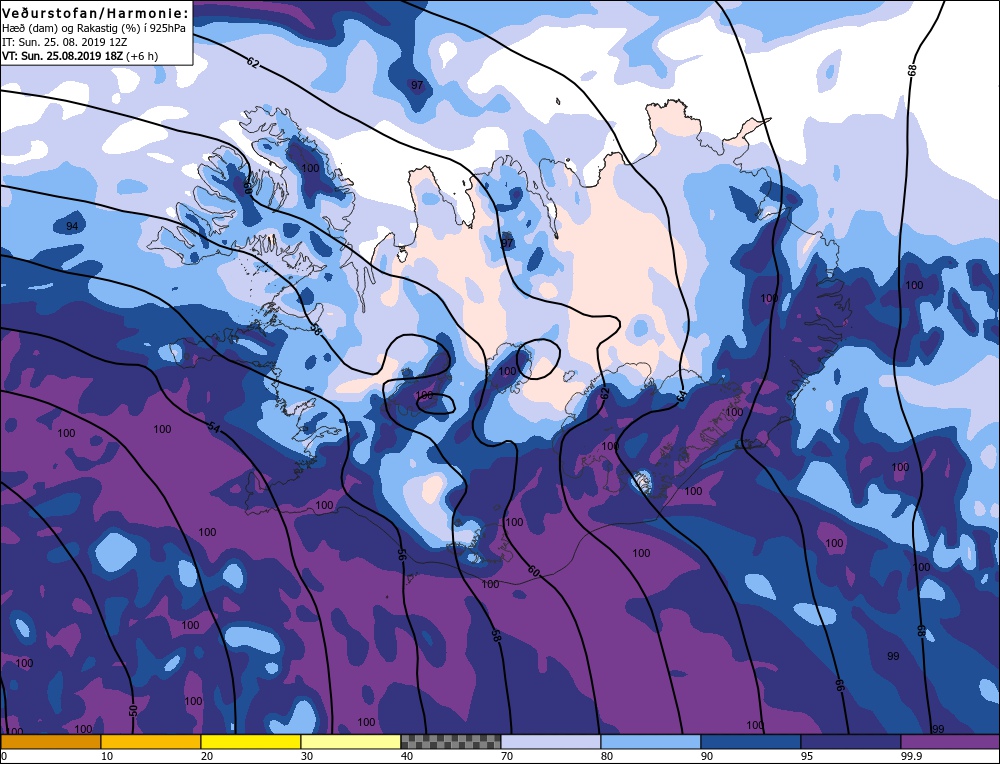This screenshot has width=1000, height=764.
Task: Click the 'Veðurstofan/Harmonie:' title text
Action: click(x=96, y=13)
